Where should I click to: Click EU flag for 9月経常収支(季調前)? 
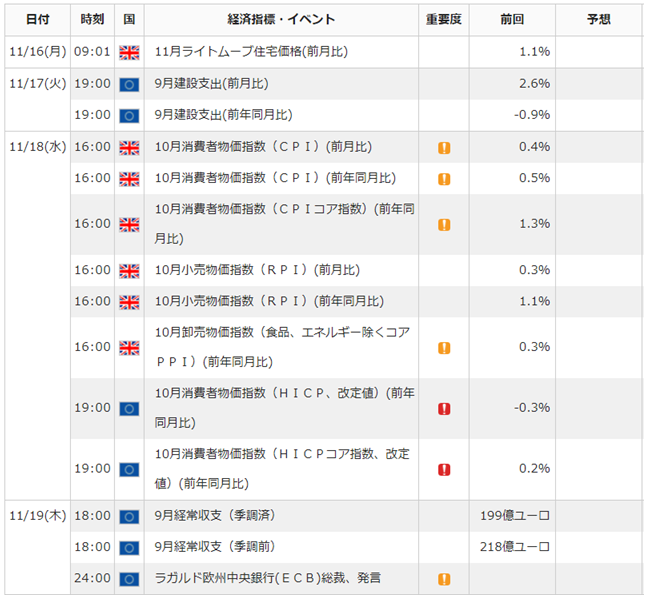tap(129, 548)
